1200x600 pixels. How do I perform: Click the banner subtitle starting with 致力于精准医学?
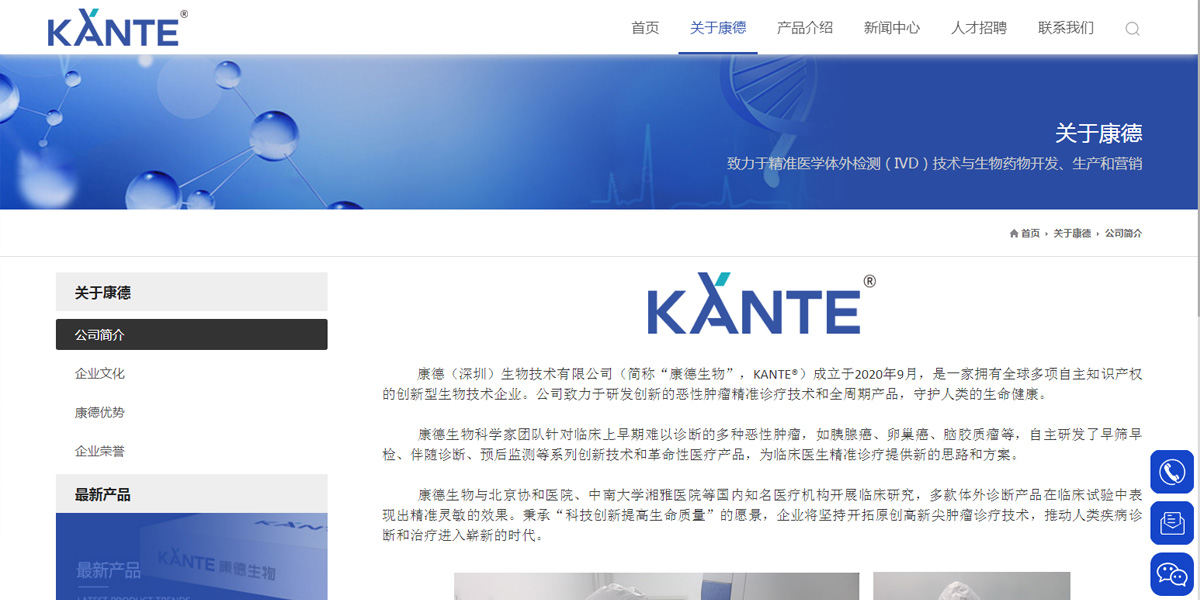click(x=934, y=163)
